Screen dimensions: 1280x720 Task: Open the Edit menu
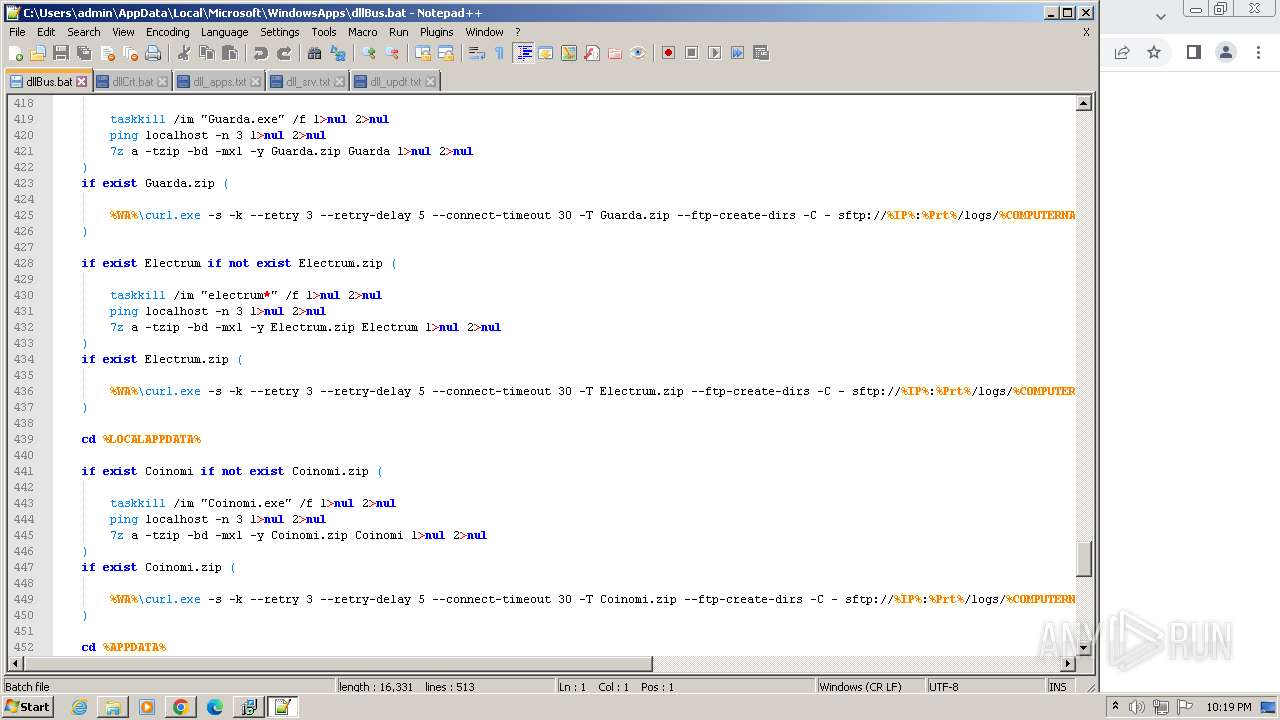click(46, 32)
